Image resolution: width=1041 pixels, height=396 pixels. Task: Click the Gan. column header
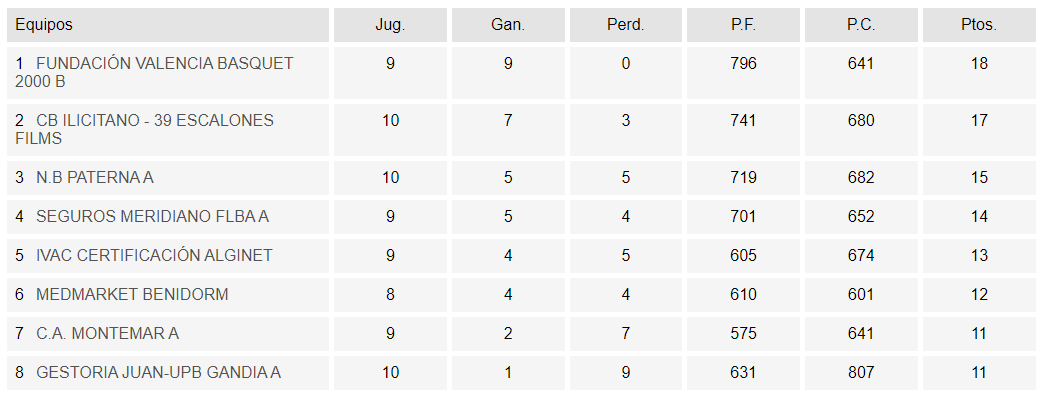click(508, 25)
